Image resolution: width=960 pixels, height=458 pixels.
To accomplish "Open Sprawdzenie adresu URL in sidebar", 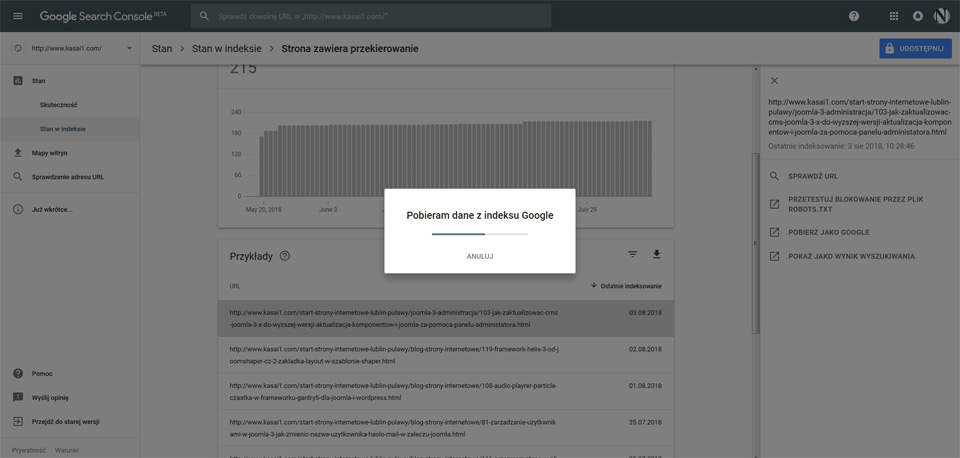I will click(x=70, y=177).
